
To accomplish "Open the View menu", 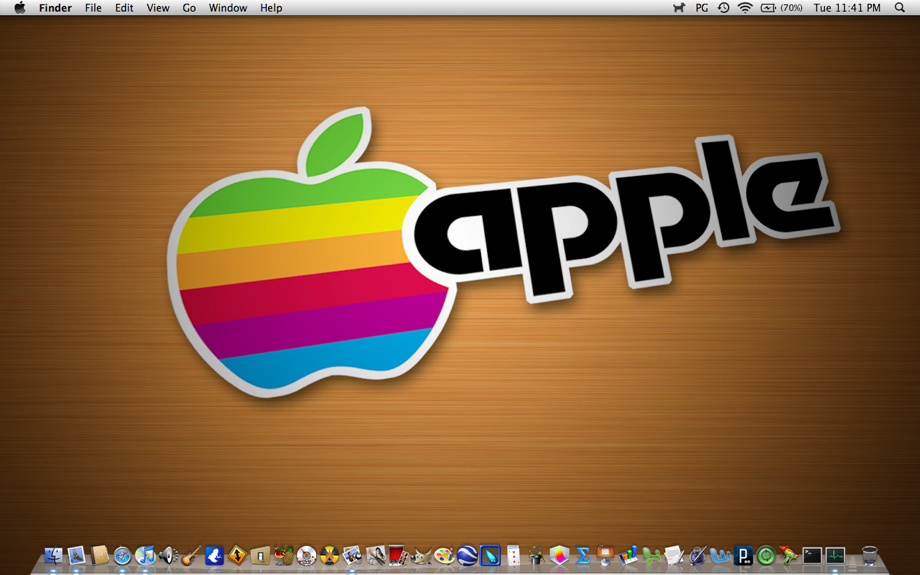I will point(158,8).
